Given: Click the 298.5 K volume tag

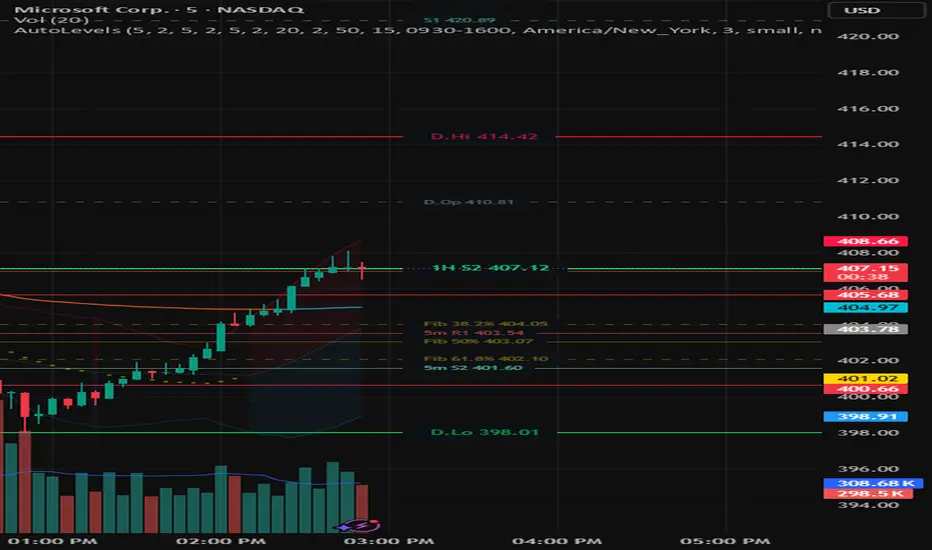Looking at the screenshot, I should click(x=868, y=494).
